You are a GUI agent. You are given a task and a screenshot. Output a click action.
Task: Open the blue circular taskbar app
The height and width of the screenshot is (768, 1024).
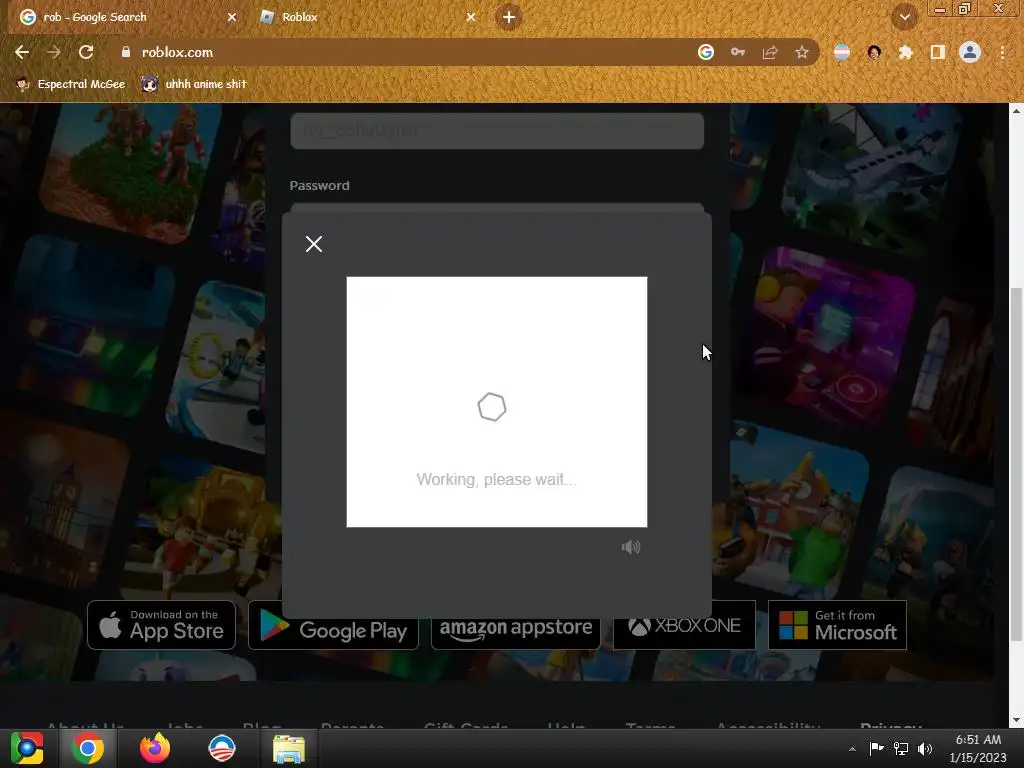221,748
